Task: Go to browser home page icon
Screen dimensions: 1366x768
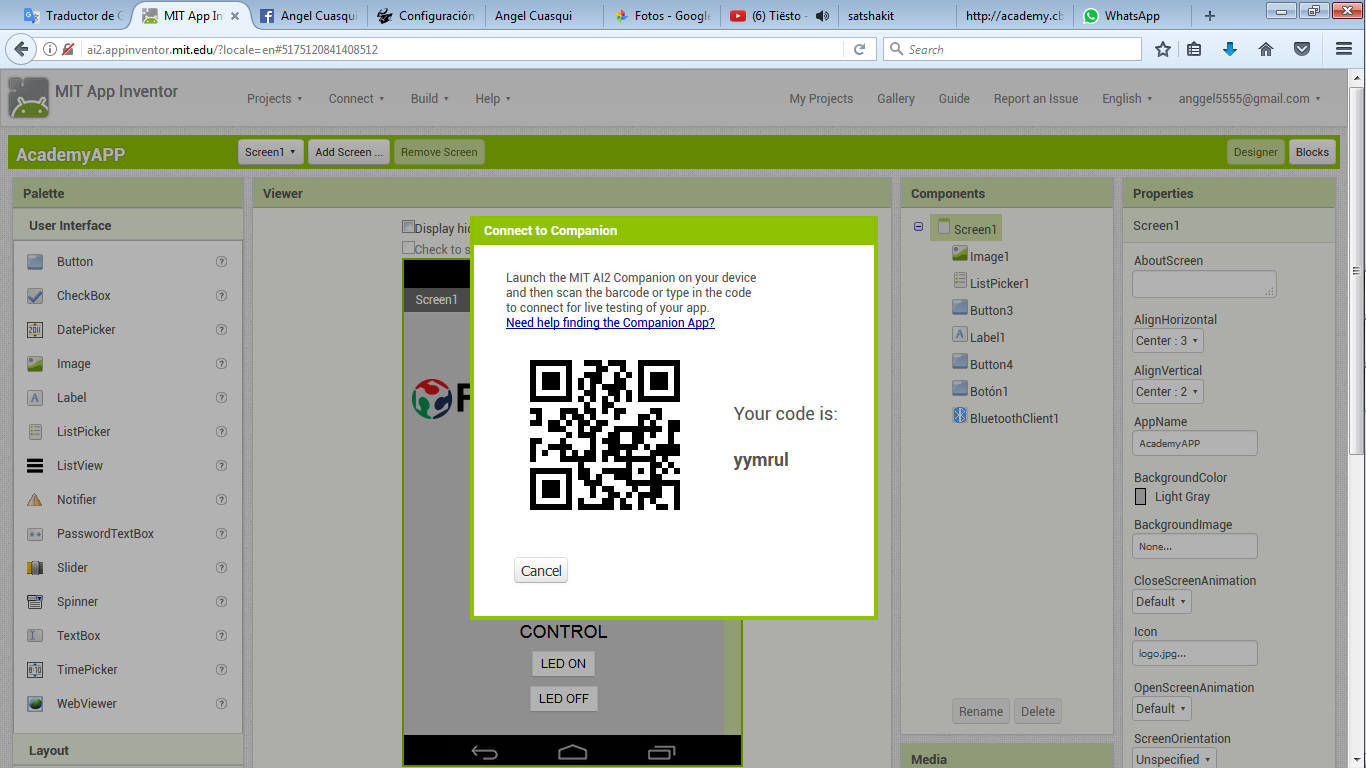Action: pos(1265,49)
